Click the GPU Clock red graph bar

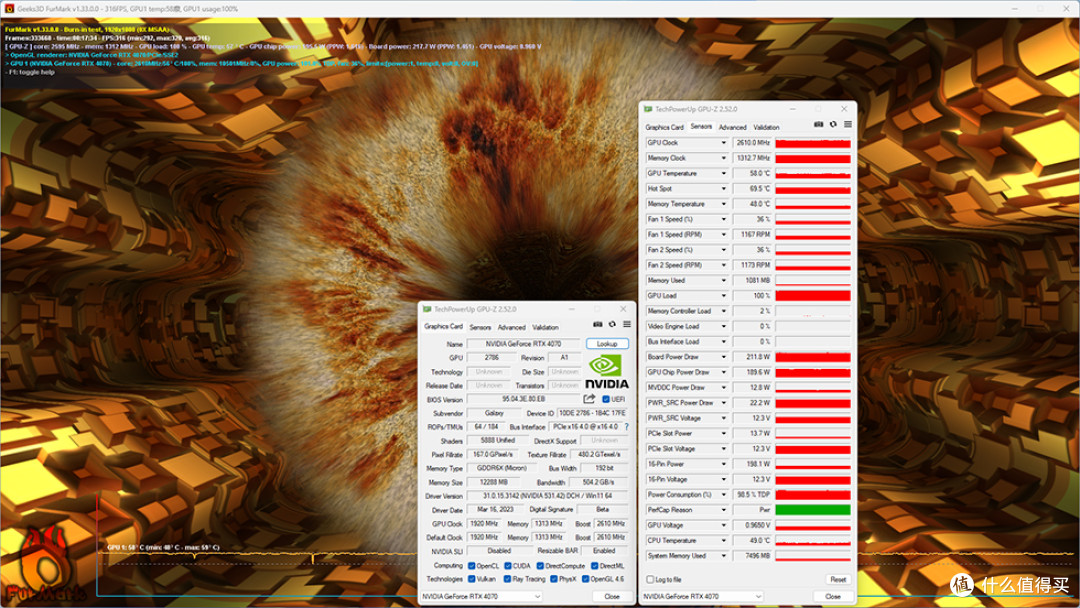813,143
